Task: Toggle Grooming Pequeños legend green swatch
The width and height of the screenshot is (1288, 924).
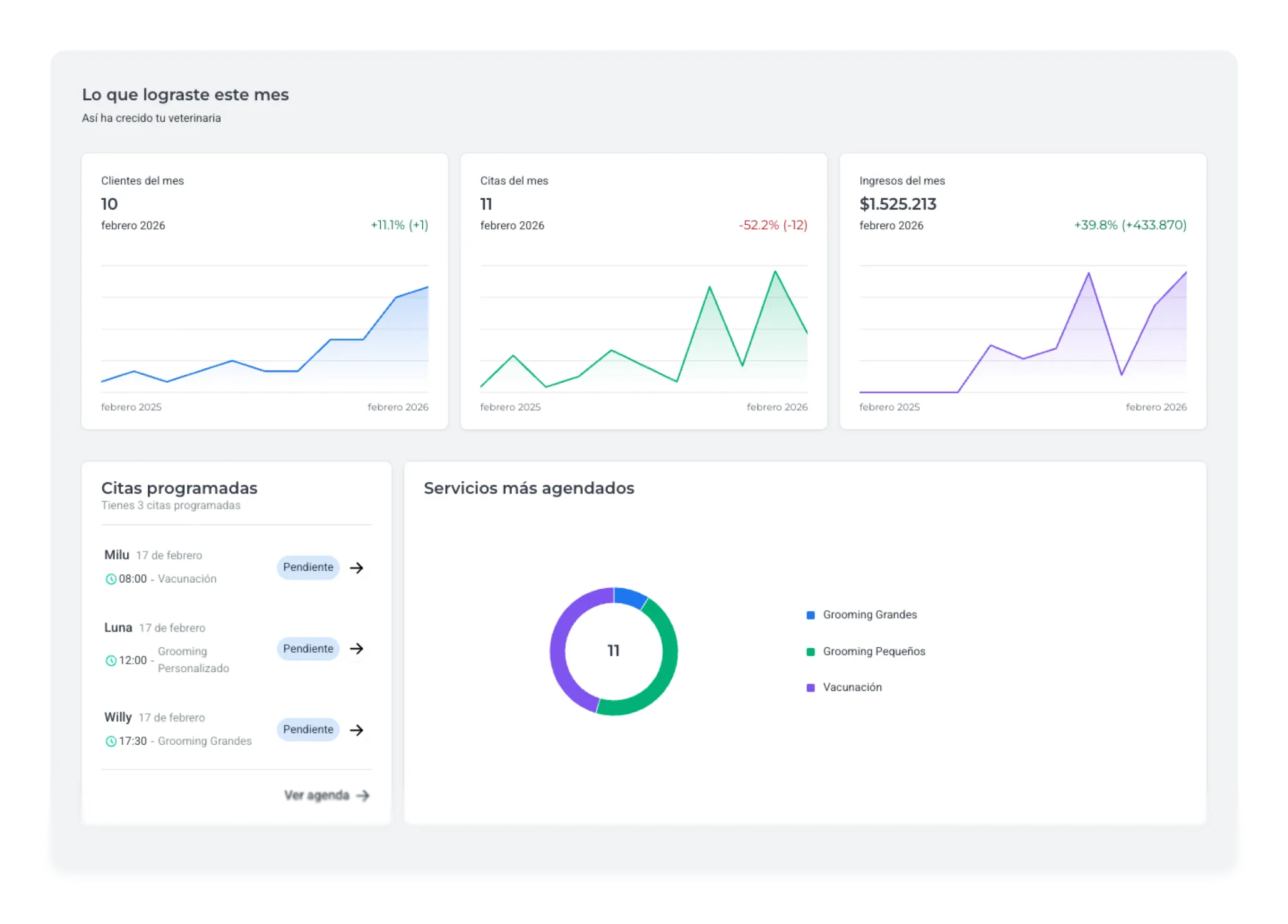Action: tap(811, 652)
